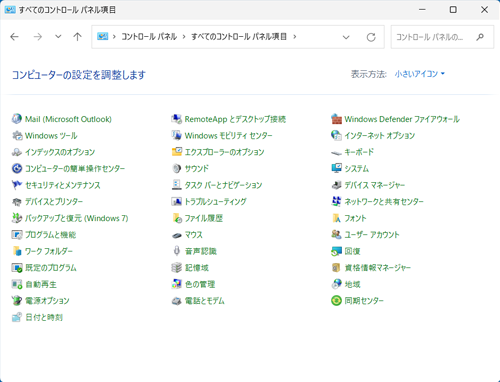Click the 電話とモデム icon
This screenshot has height=382, width=500.
(176, 301)
